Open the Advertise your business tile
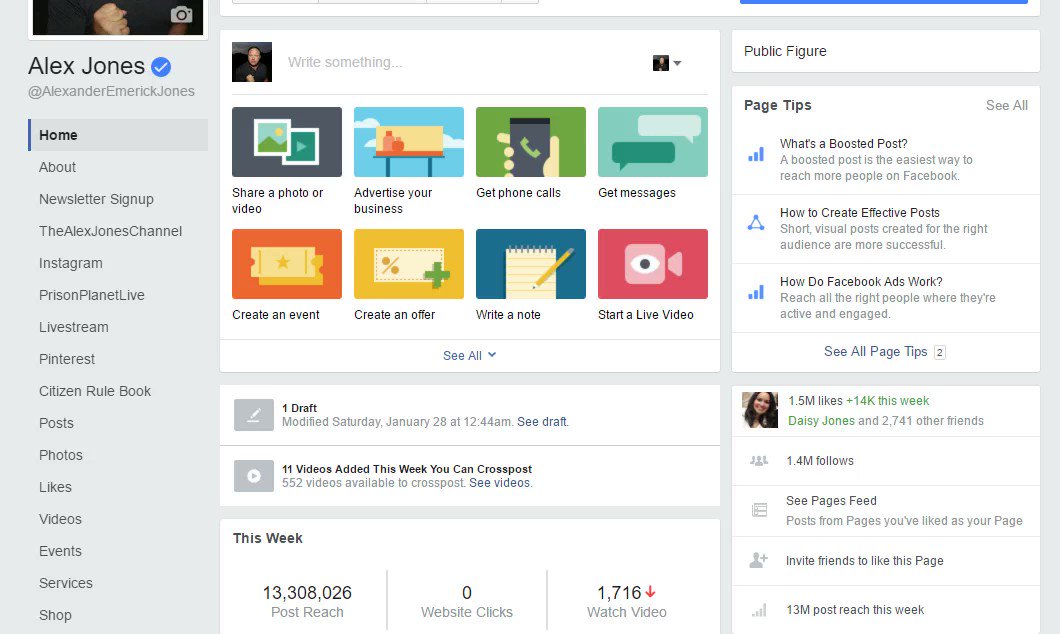1060x634 pixels. (409, 142)
